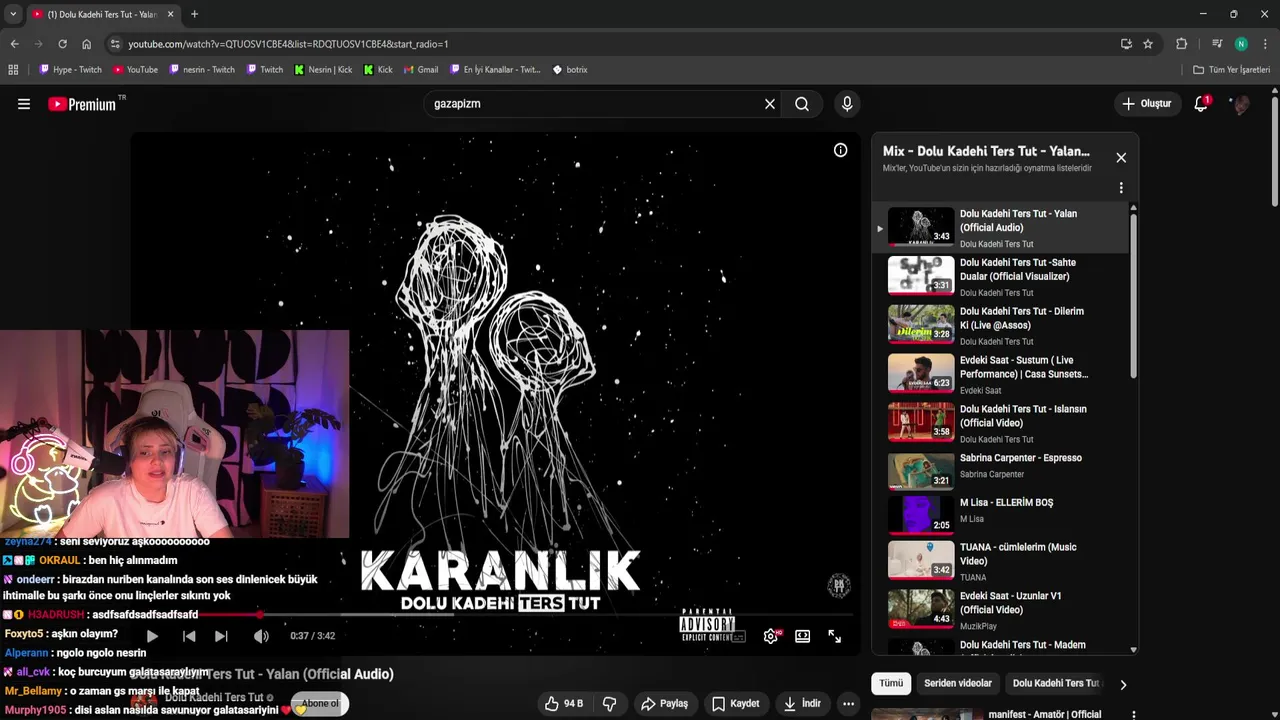Share the video via Paylaş
Image resolution: width=1280 pixels, height=720 pixels.
coord(664,704)
